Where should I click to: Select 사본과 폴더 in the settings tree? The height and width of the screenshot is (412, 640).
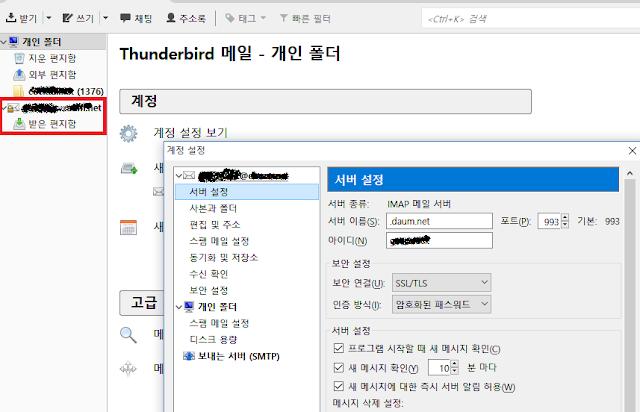[x=213, y=208]
